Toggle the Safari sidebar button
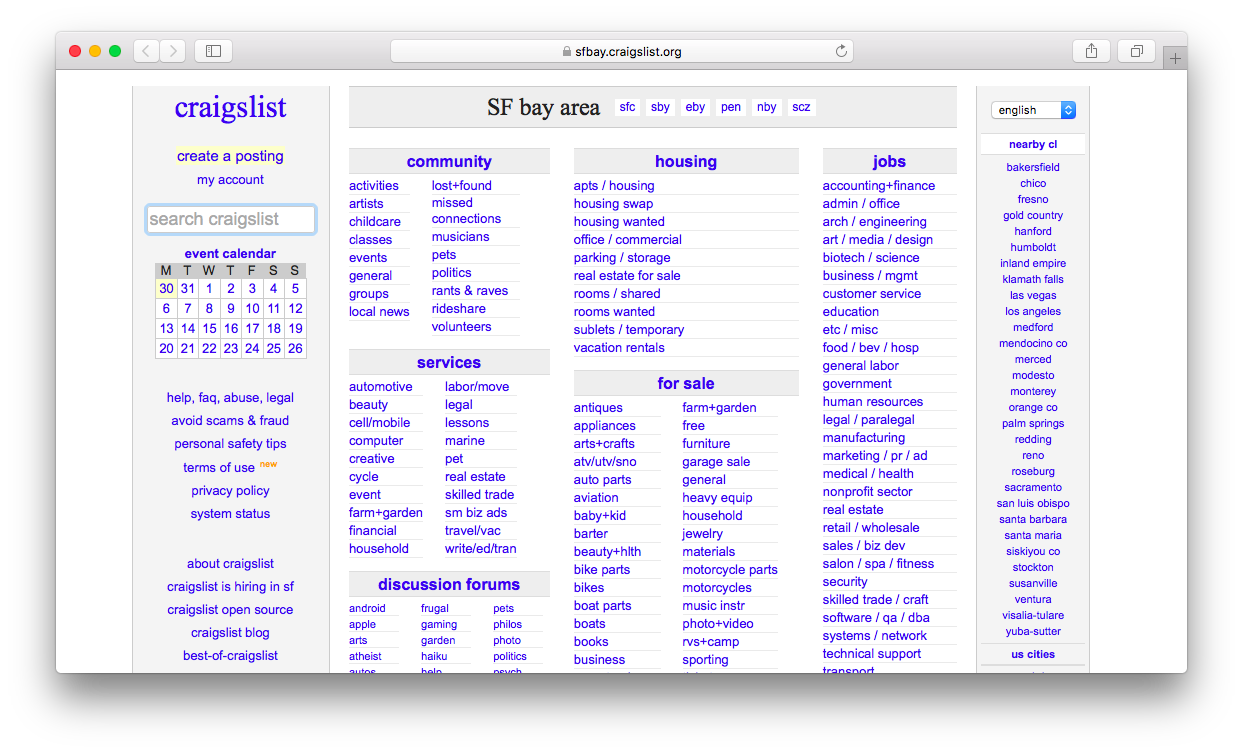The image size is (1243, 753). click(213, 51)
